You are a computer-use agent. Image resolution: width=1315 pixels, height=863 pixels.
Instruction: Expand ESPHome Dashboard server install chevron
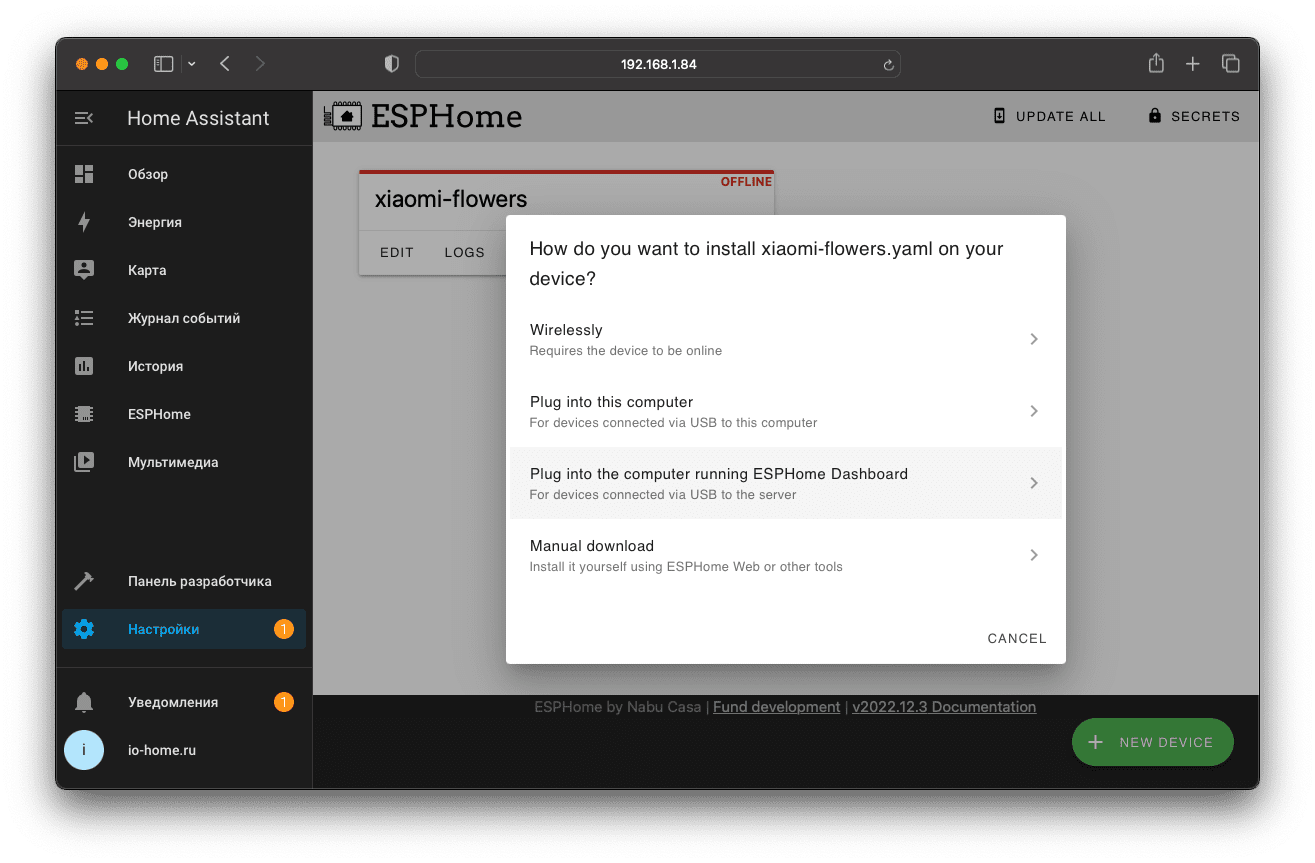click(1034, 483)
